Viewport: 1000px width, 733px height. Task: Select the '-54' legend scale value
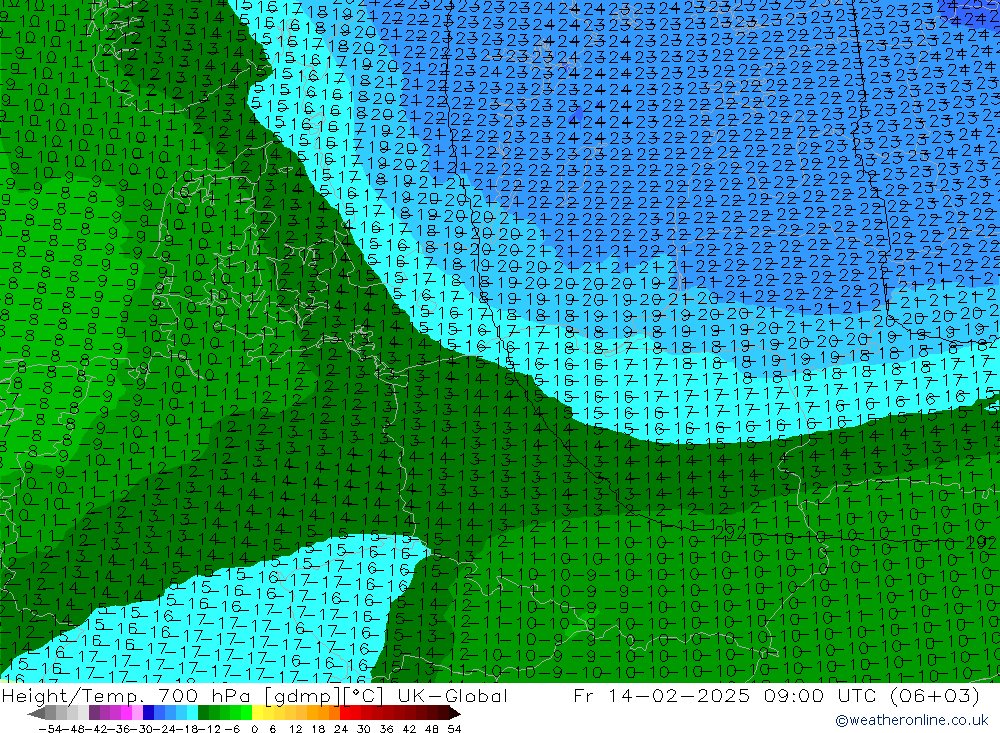[50, 729]
